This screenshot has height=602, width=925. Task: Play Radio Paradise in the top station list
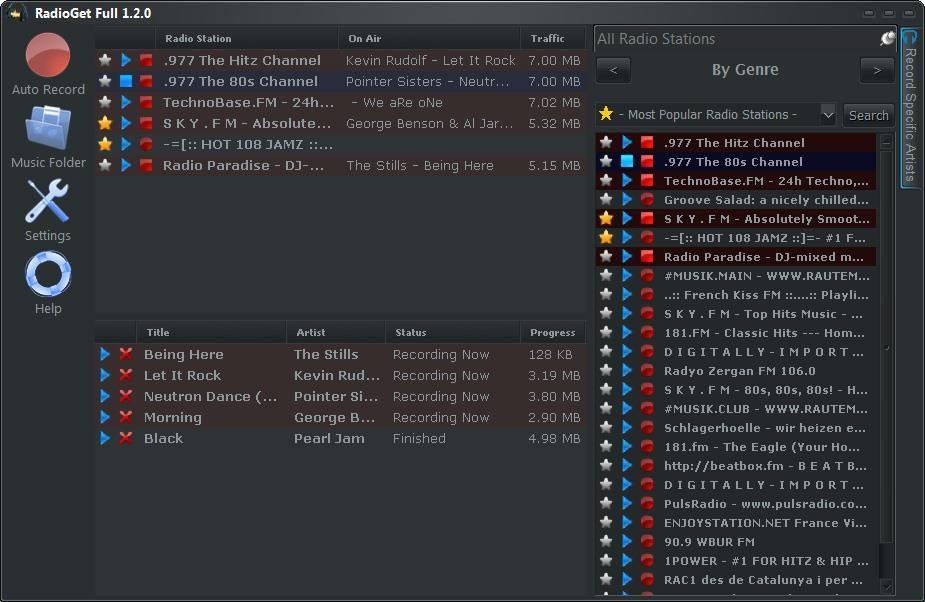point(126,166)
